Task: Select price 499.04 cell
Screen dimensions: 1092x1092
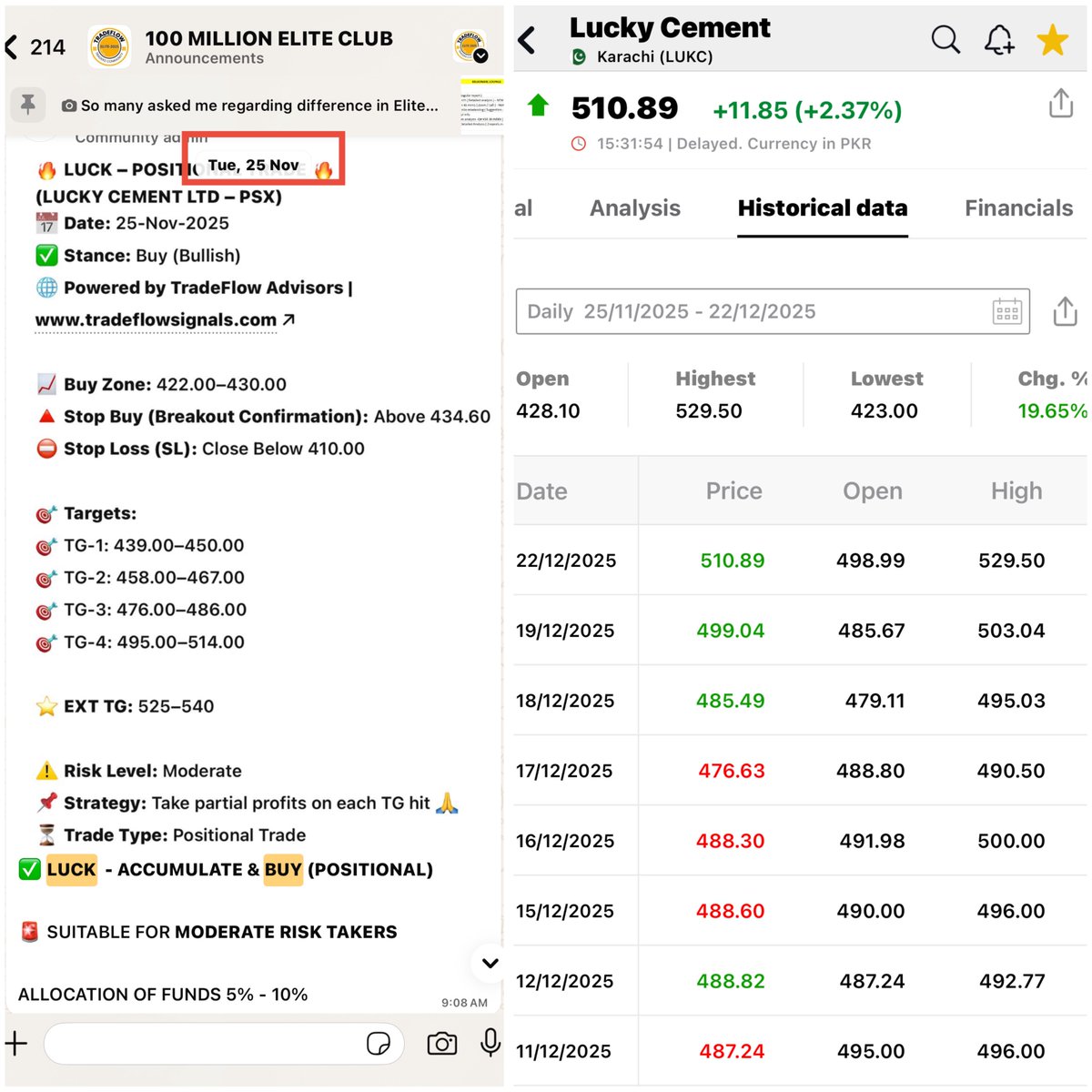Action: [731, 631]
